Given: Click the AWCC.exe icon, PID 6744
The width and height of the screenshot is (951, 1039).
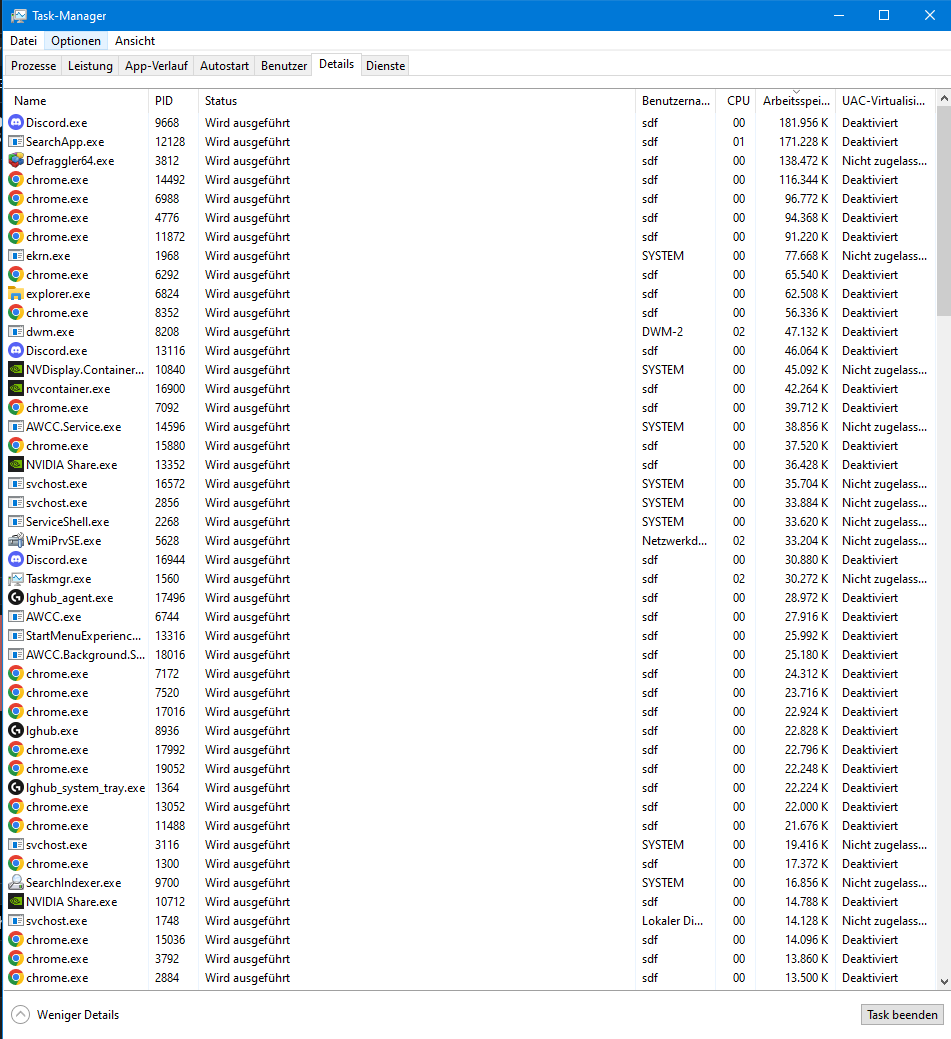Looking at the screenshot, I should click(16, 617).
